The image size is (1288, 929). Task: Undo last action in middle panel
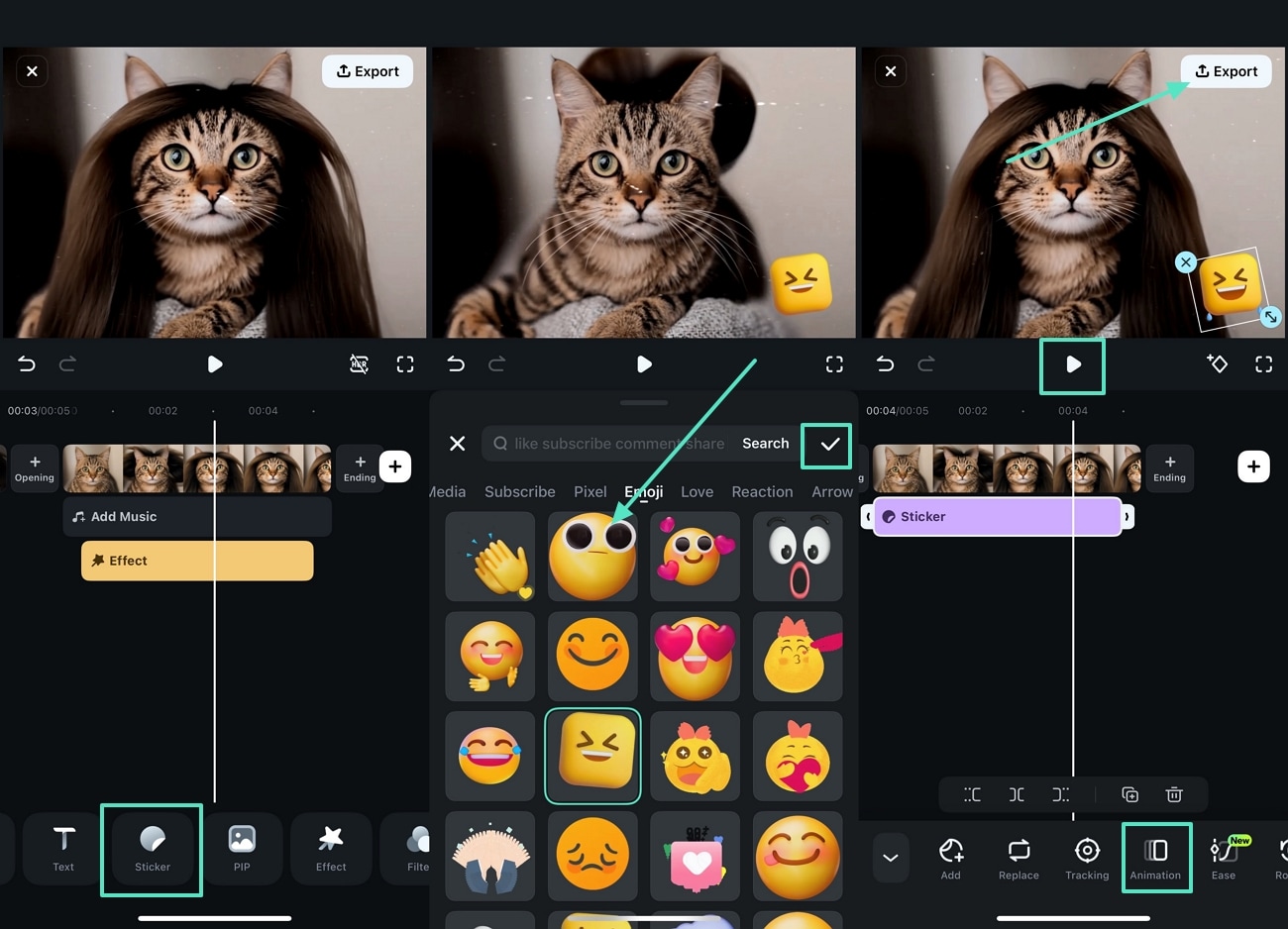click(x=456, y=364)
